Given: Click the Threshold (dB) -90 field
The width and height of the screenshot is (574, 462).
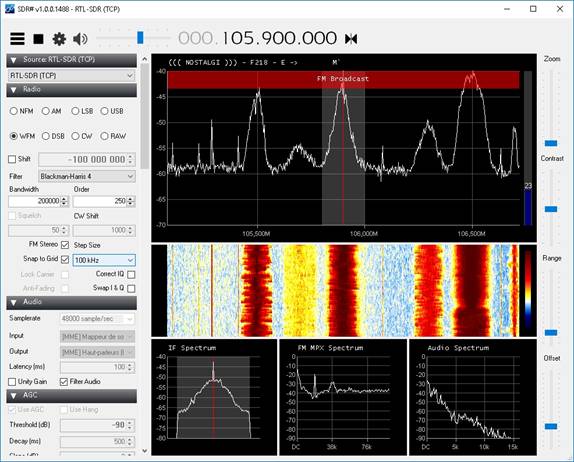Looking at the screenshot, I should point(97,425).
